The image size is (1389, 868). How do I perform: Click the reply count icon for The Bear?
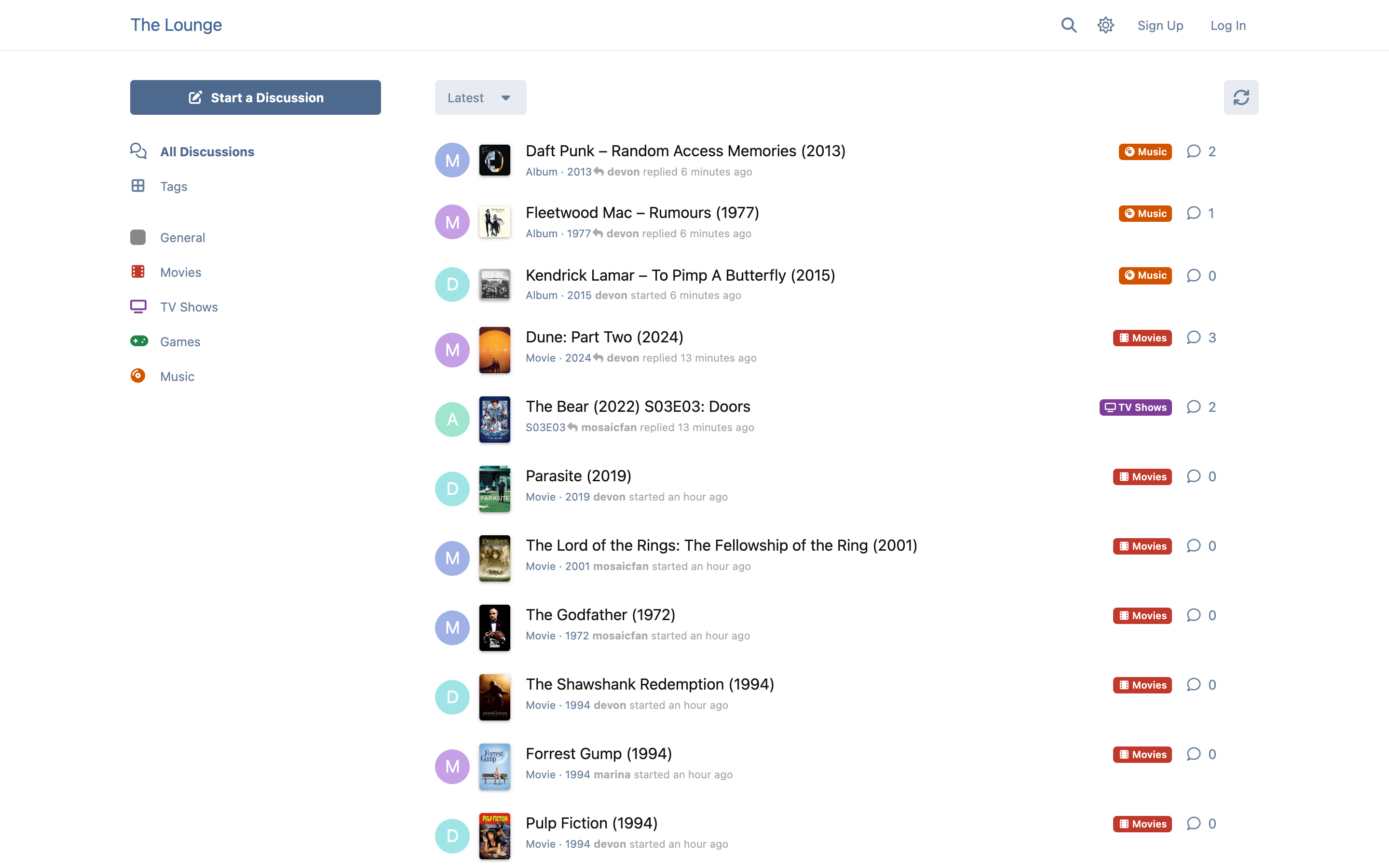[x=1194, y=407]
